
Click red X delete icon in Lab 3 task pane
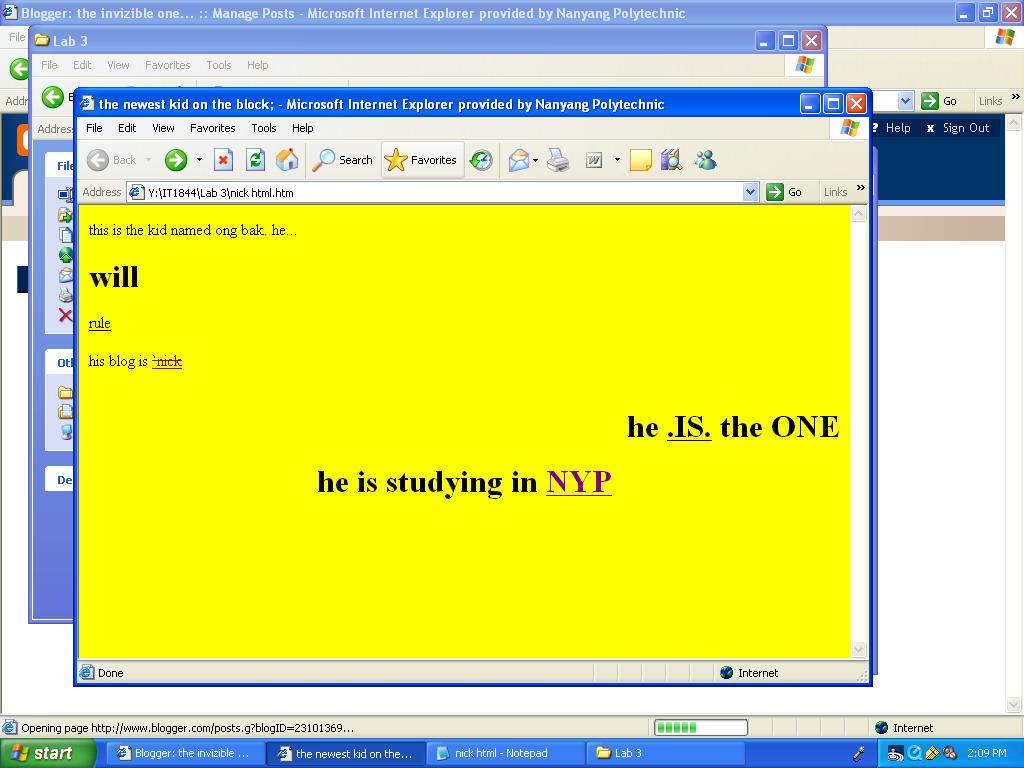(65, 315)
